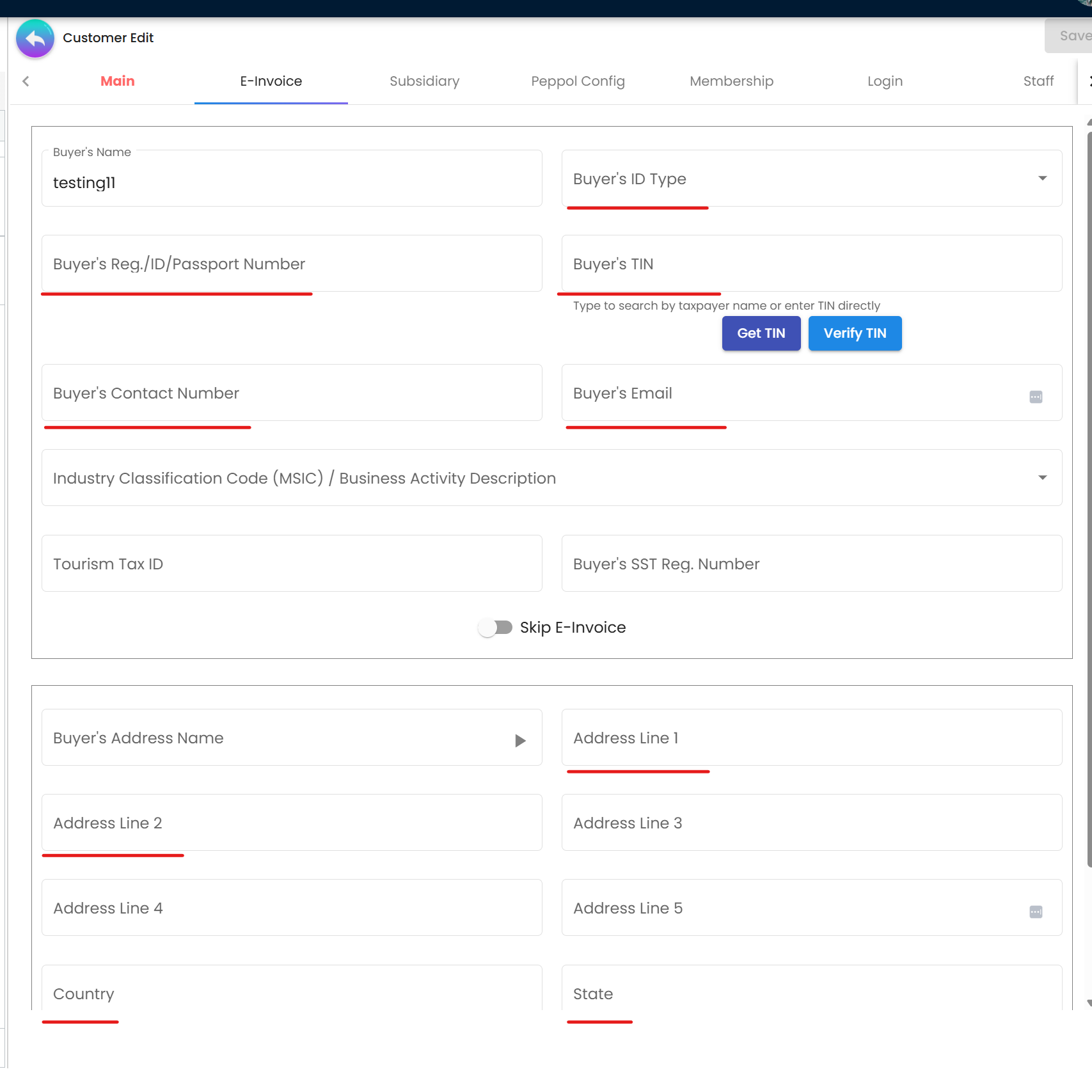Open the Buyer's ID Type dropdown
Viewport: 1092px width, 1092px height.
click(x=1042, y=178)
